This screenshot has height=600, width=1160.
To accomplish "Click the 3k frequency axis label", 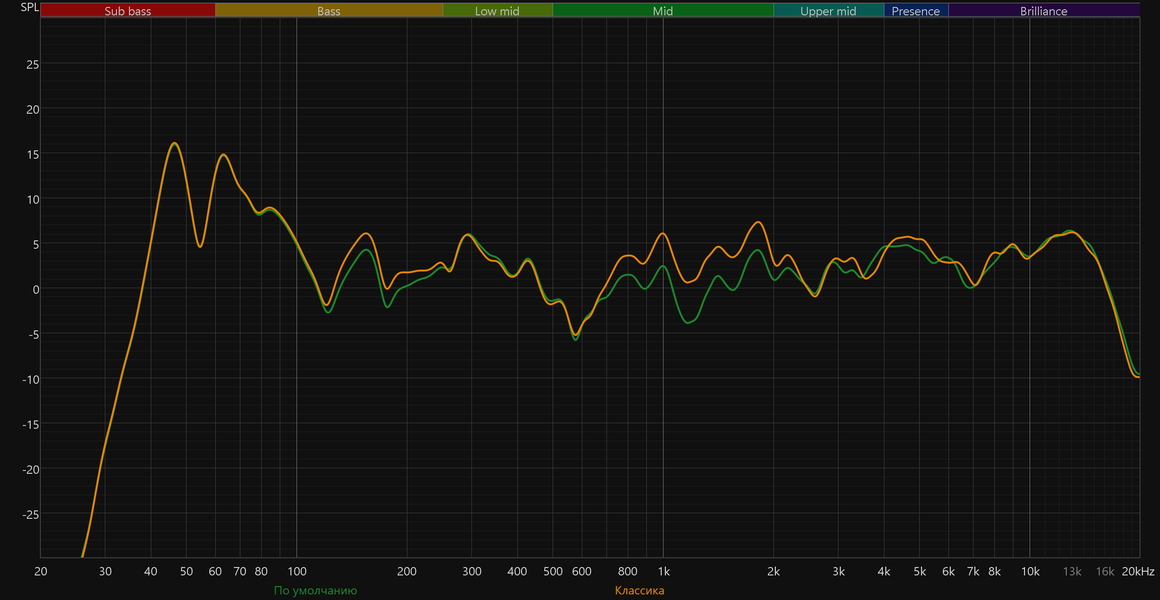I will [x=838, y=571].
